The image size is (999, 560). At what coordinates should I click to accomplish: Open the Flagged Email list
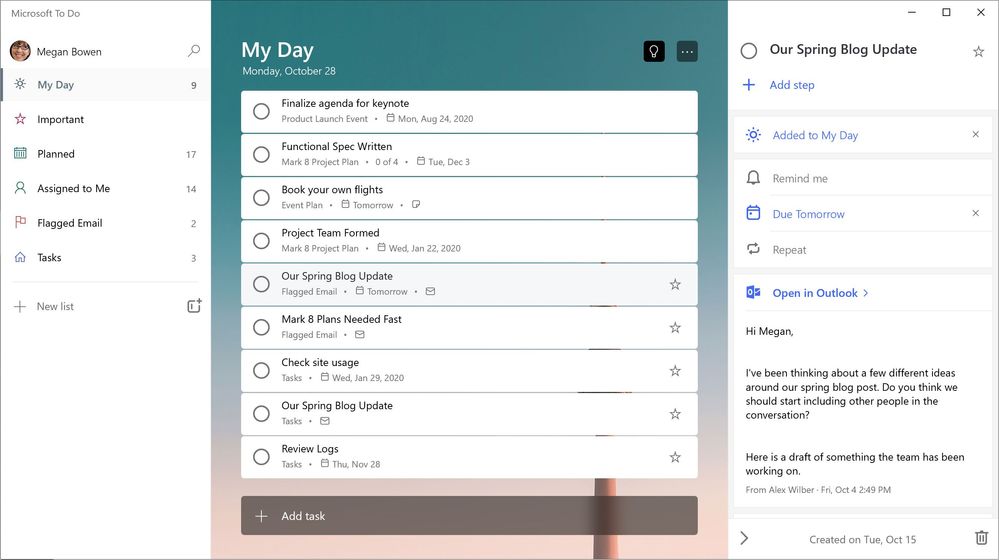(106, 223)
